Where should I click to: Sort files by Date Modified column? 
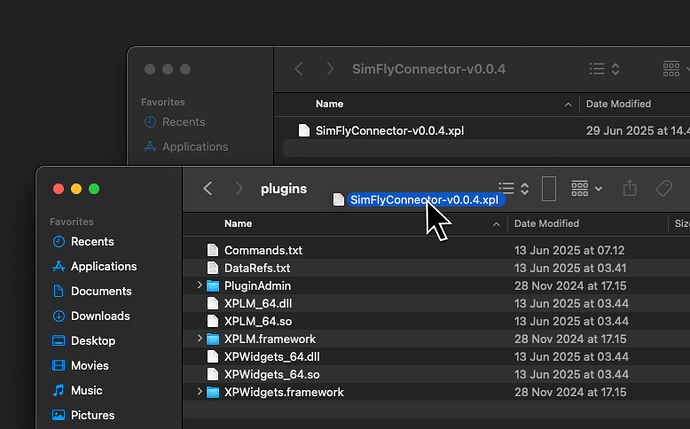click(546, 224)
